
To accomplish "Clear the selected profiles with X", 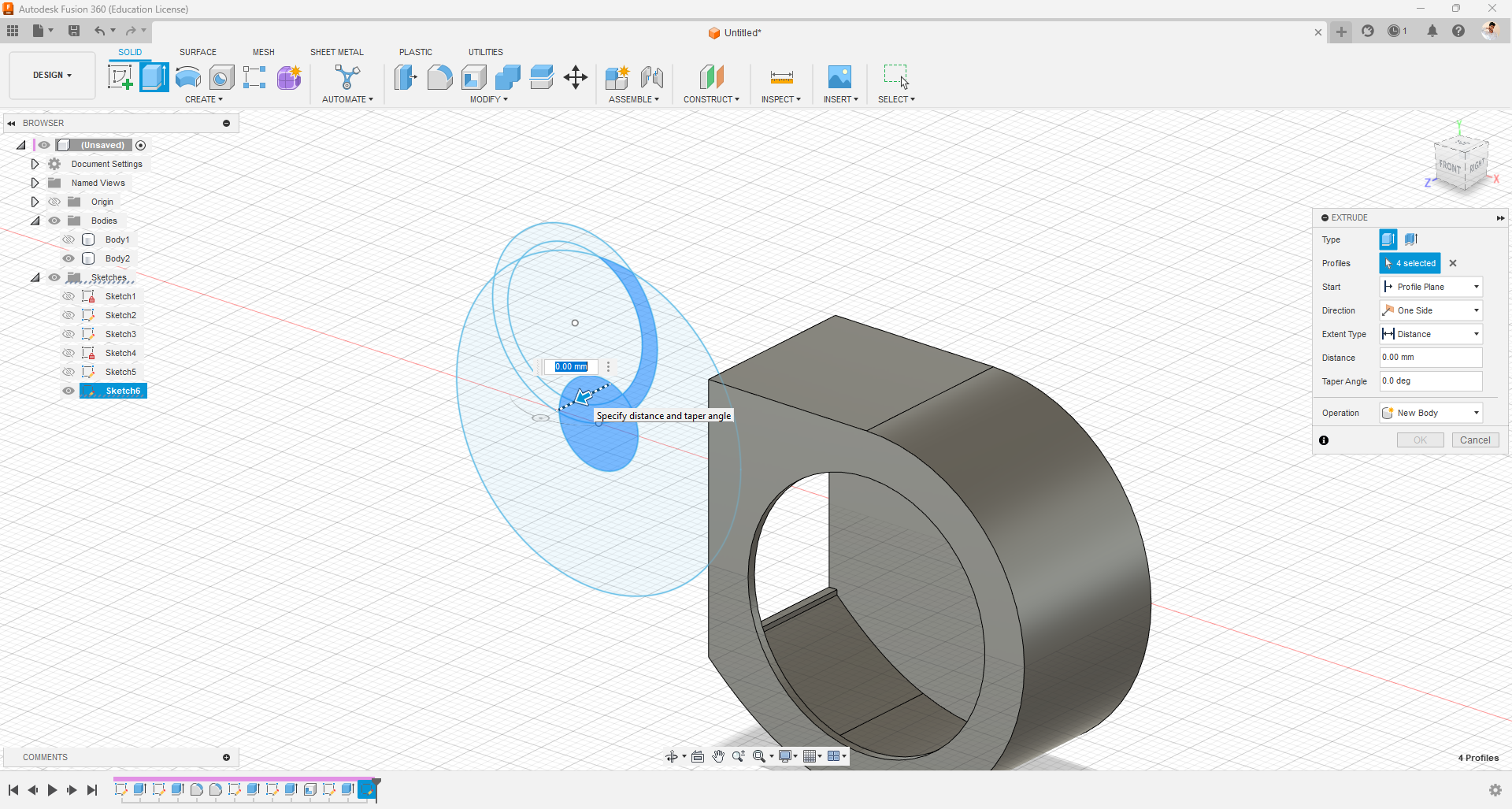I will coord(1453,263).
